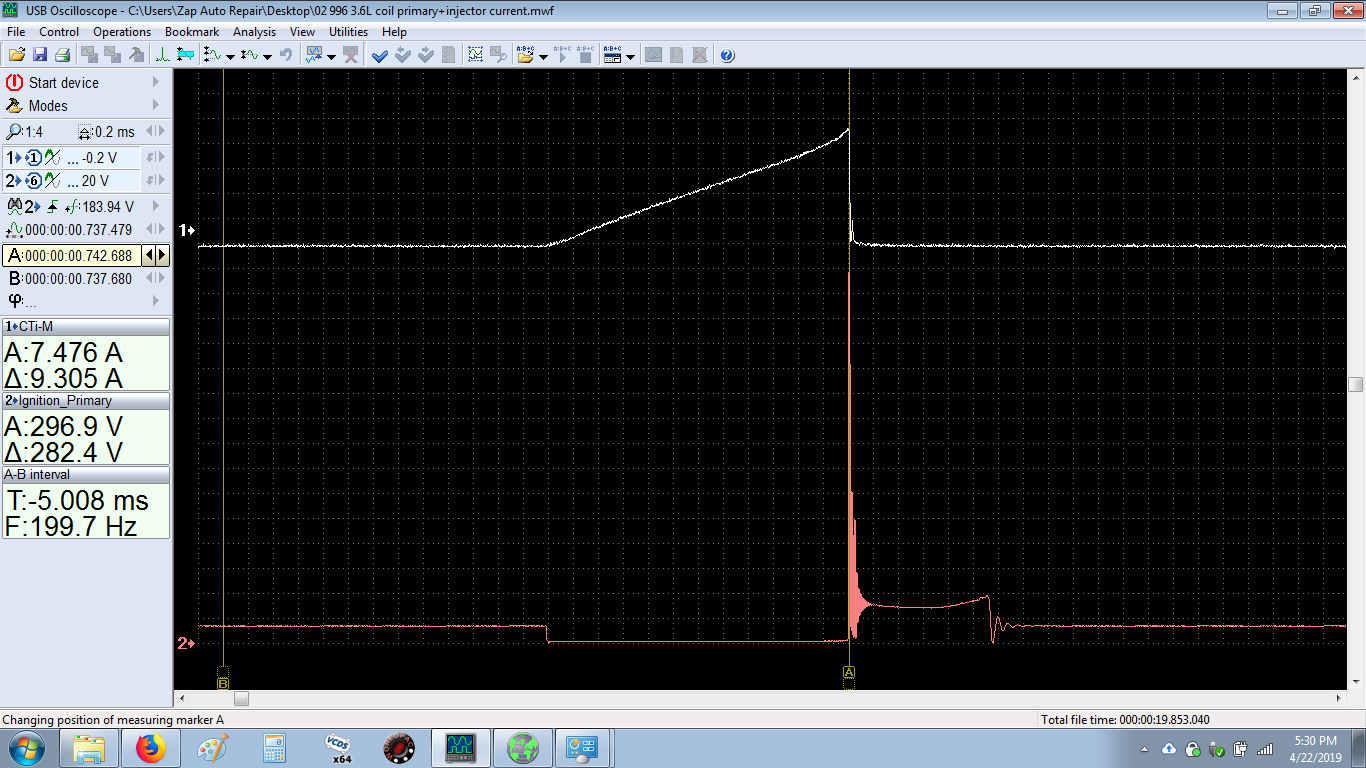The height and width of the screenshot is (768, 1366).
Task: Expand the Modes submenu arrow
Action: pyautogui.click(x=156, y=105)
